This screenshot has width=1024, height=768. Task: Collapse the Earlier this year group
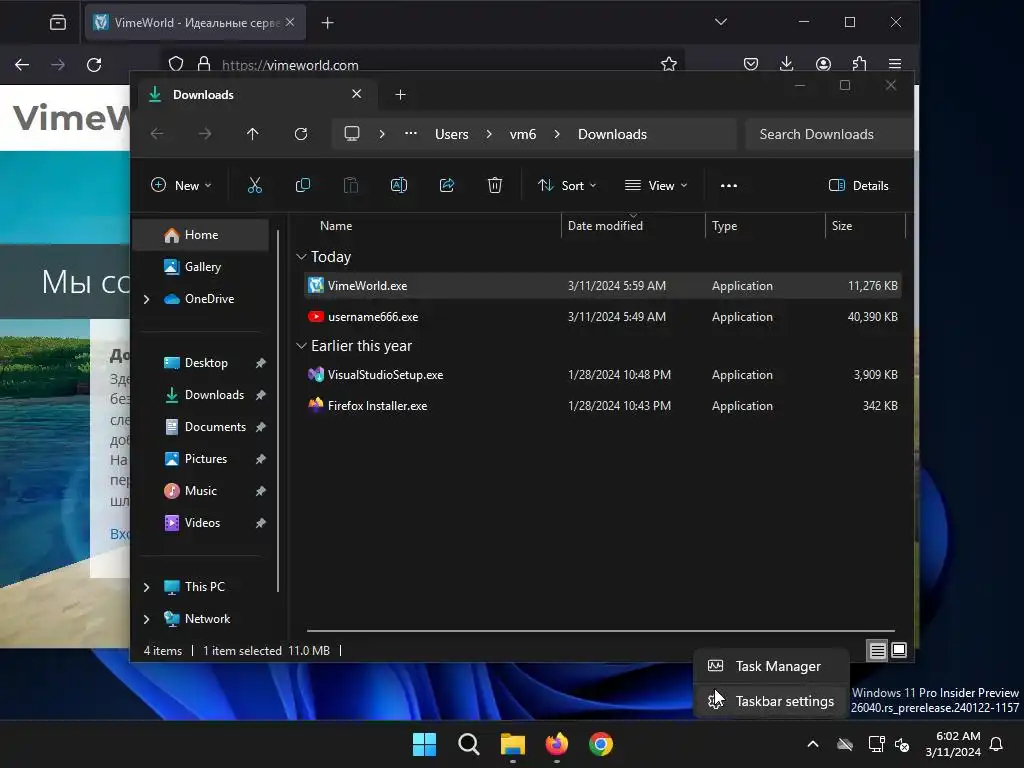tap(301, 345)
